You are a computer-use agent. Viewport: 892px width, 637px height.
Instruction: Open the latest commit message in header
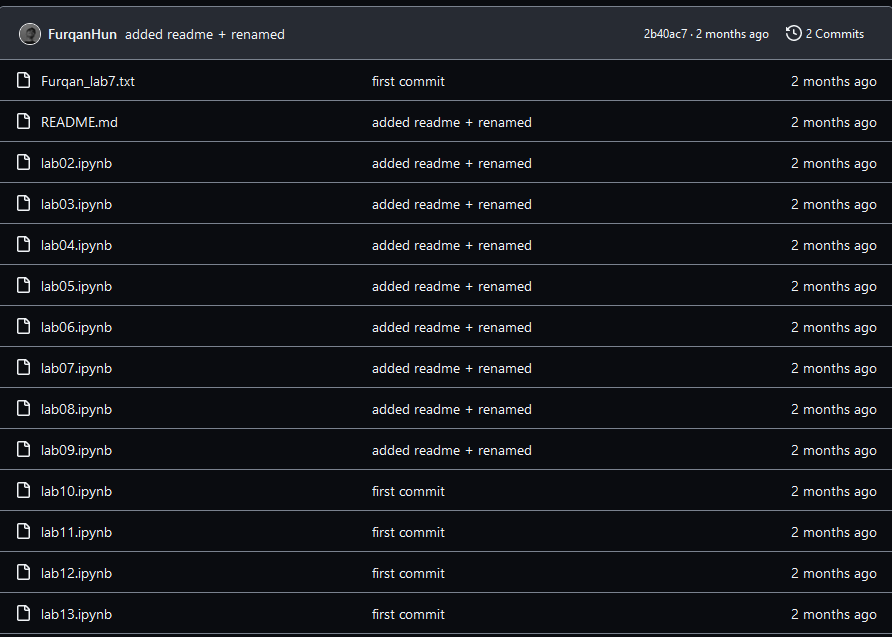pos(205,35)
